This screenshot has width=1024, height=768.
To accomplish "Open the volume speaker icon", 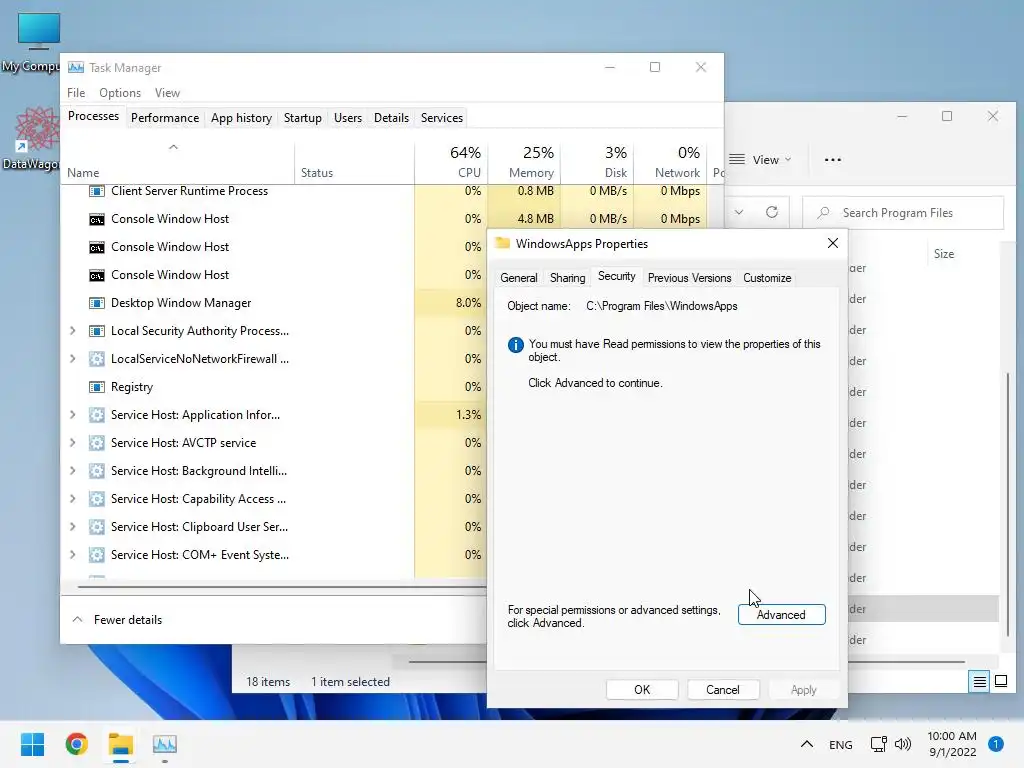I will coord(903,744).
